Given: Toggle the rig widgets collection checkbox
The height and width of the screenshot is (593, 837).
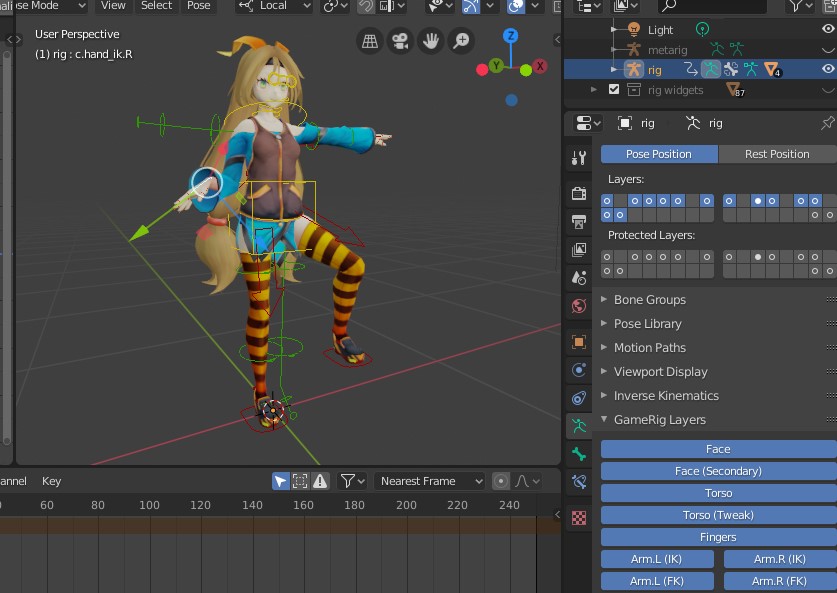Looking at the screenshot, I should [x=614, y=90].
